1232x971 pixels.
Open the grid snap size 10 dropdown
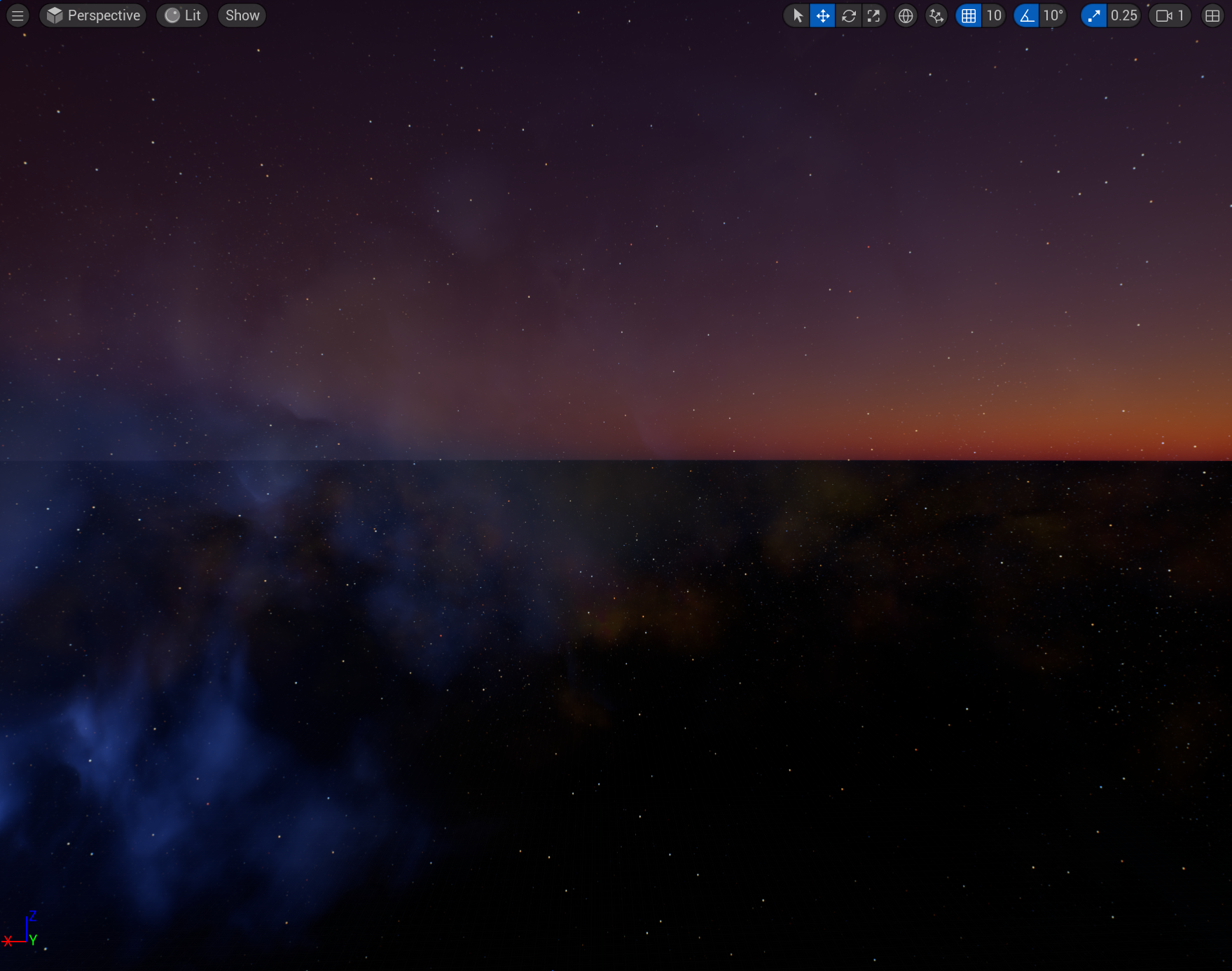click(994, 15)
